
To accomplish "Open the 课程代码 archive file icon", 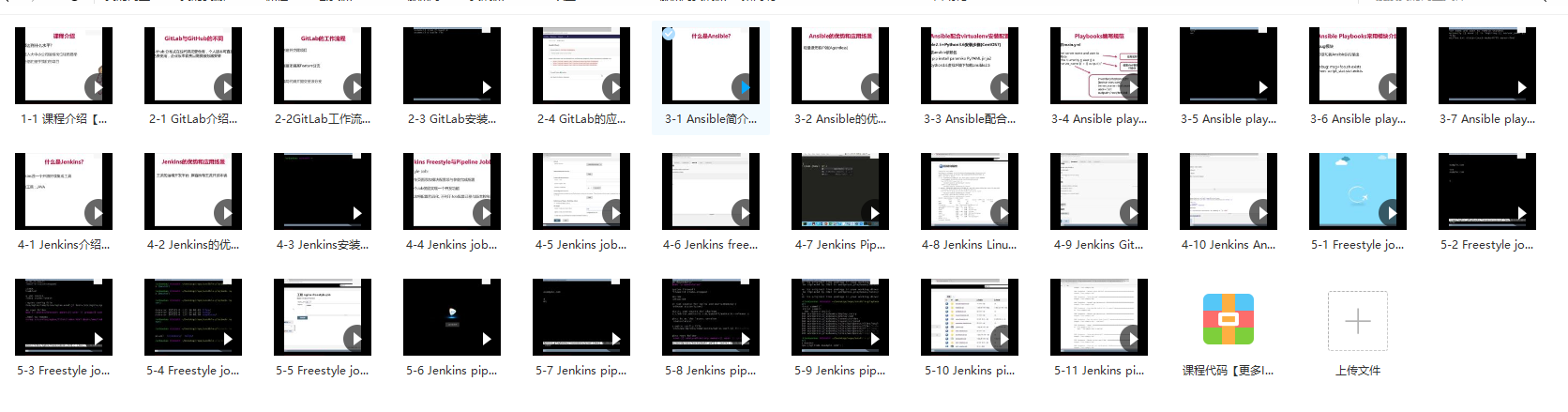I will coord(1229,319).
